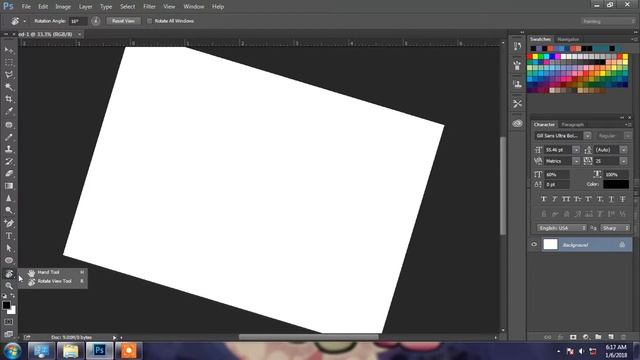Screen dimensions: 640x360
Task: Select the History Brush tool
Action: 9,162
